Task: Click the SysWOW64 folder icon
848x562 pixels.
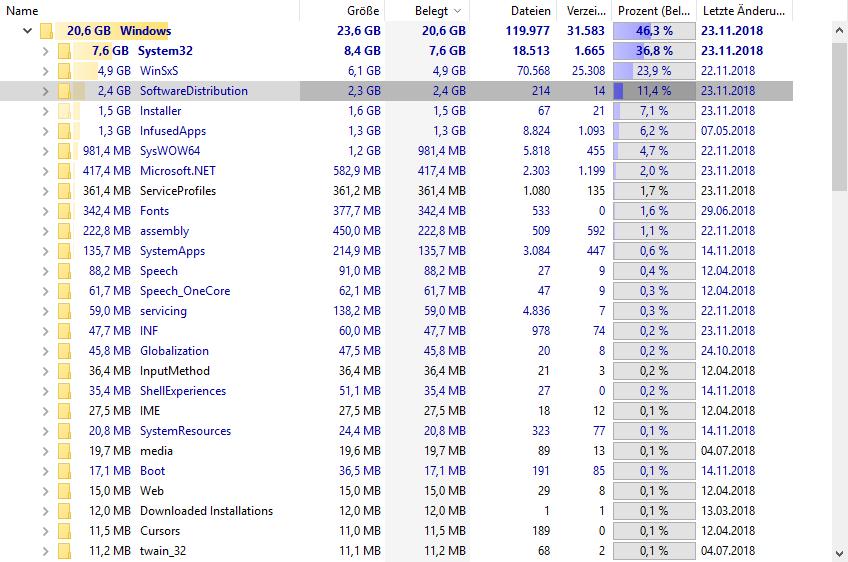Action: 64,151
